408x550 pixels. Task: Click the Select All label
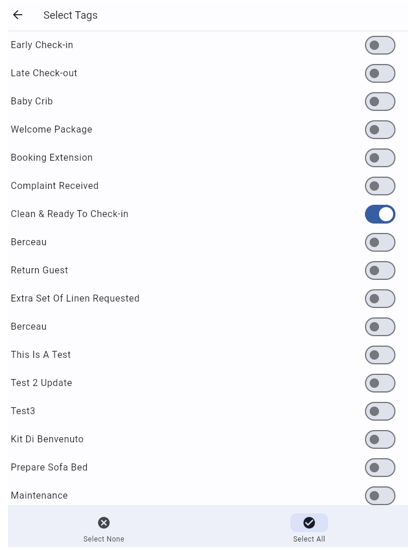[309, 539]
